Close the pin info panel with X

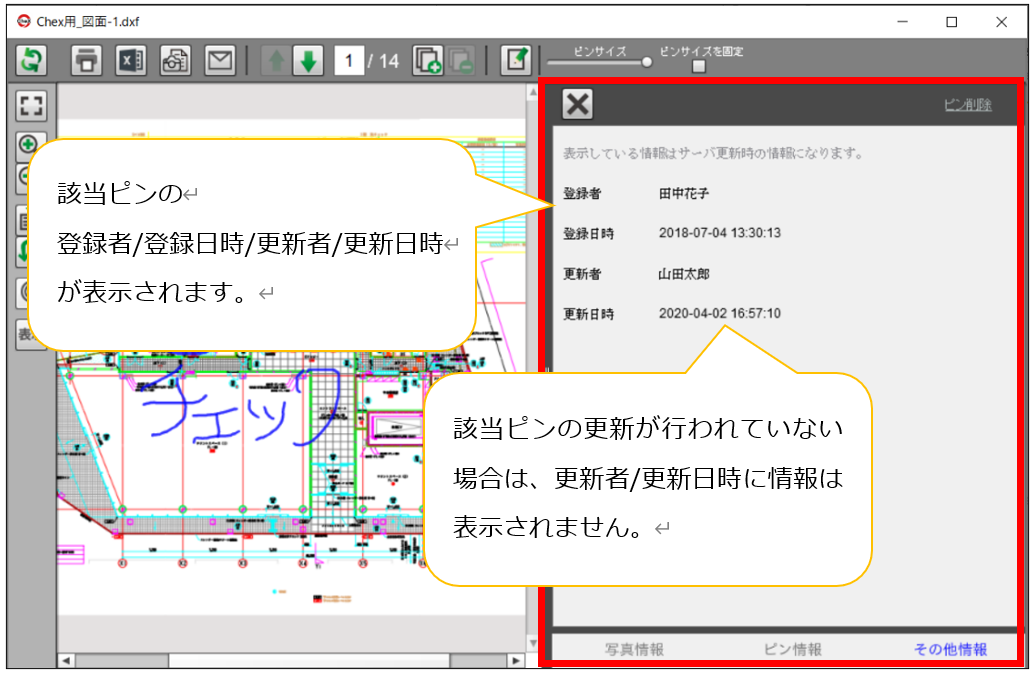pos(578,104)
